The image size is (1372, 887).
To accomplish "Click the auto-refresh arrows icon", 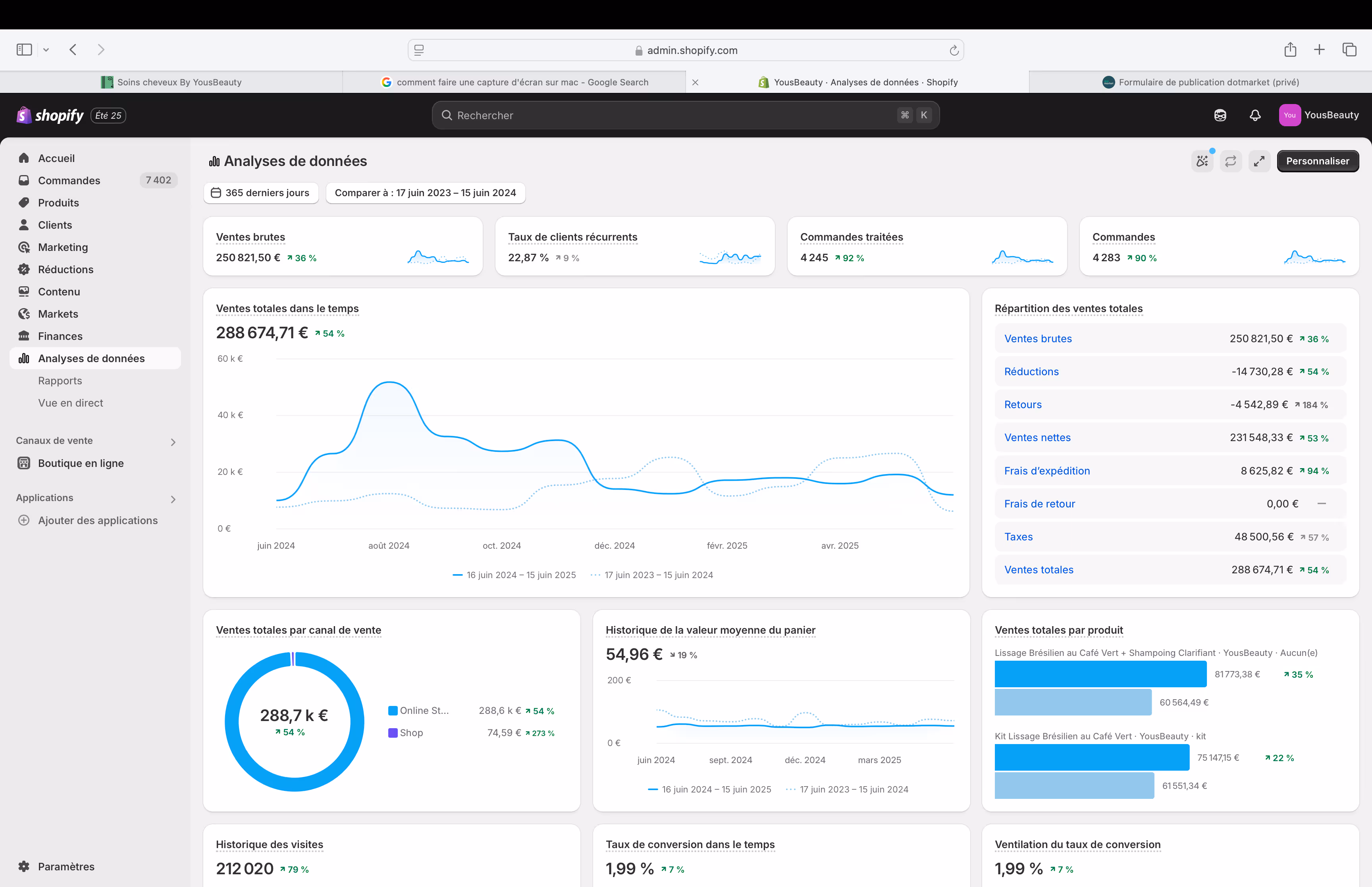I will [x=1230, y=161].
